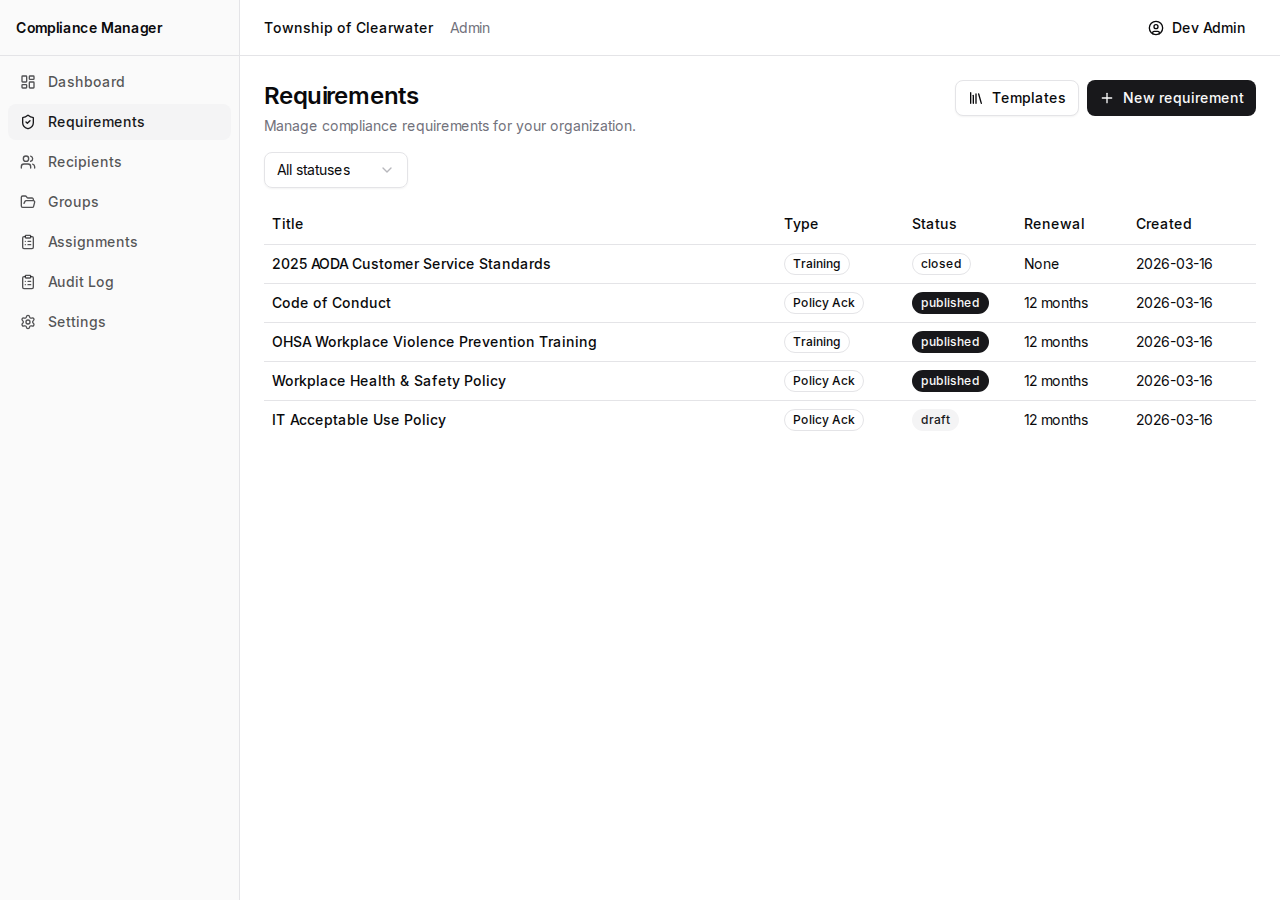Image resolution: width=1280 pixels, height=900 pixels.
Task: Create a New requirement
Action: [x=1171, y=98]
